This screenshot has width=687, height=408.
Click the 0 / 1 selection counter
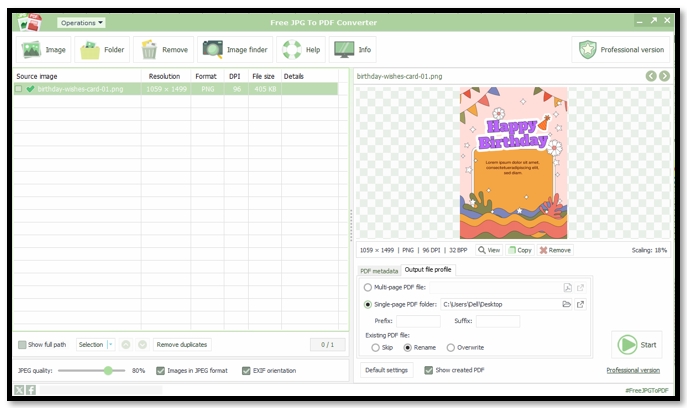pyautogui.click(x=327, y=344)
